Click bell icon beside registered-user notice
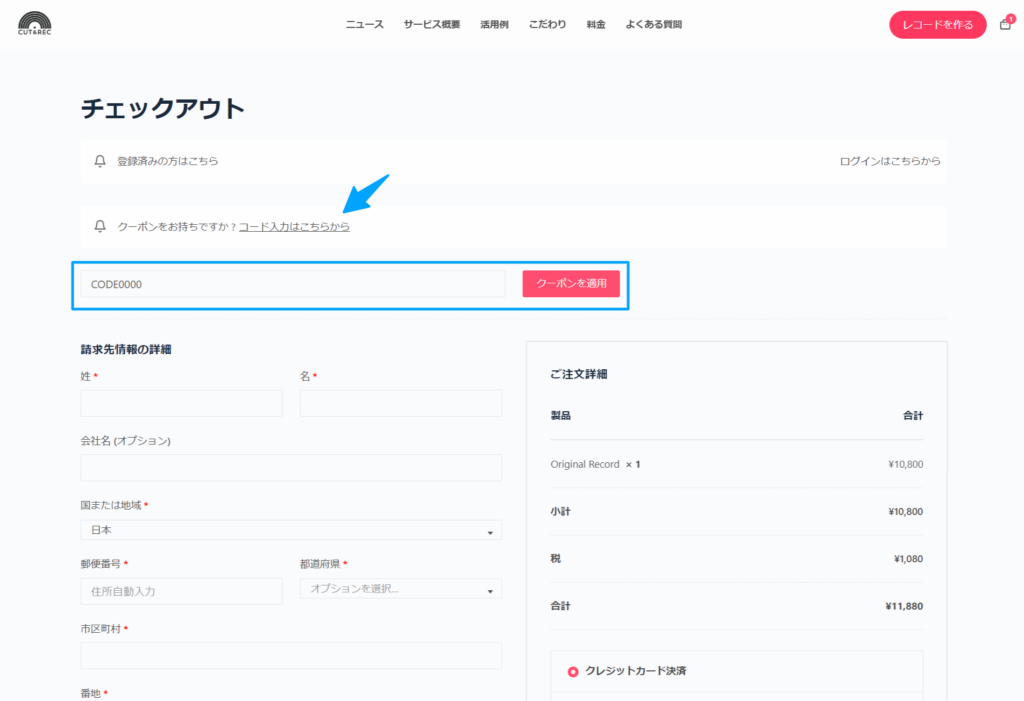Screen dimensions: 1024x701 (x=100, y=161)
